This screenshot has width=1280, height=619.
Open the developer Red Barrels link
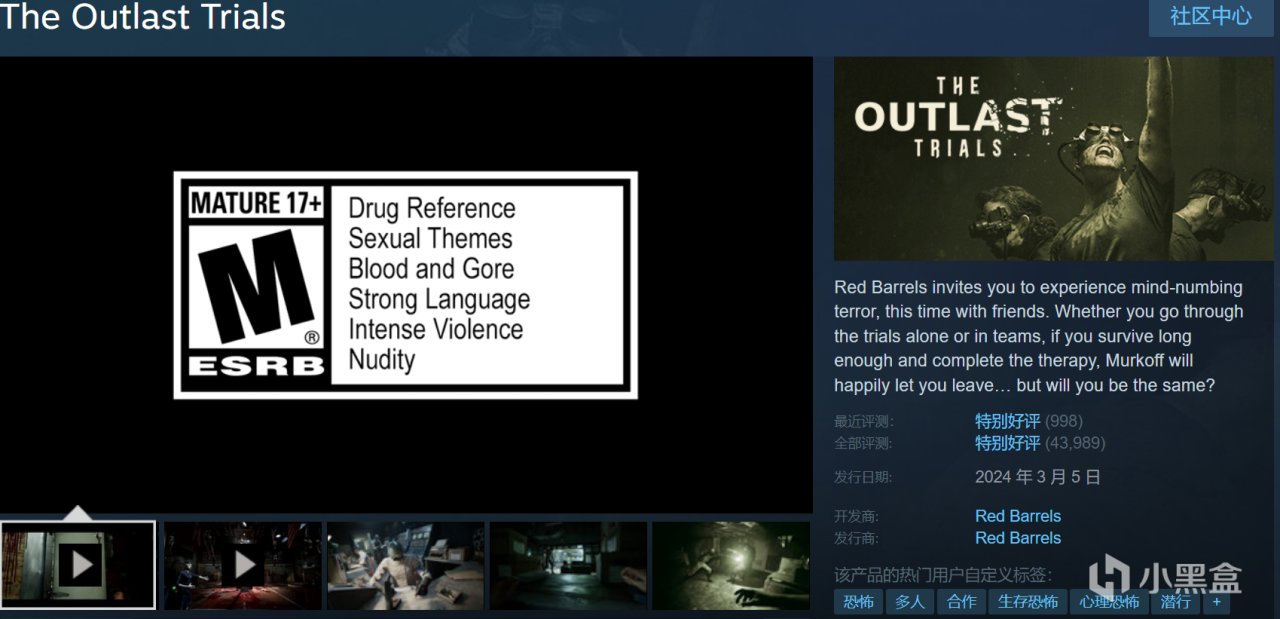click(1018, 516)
